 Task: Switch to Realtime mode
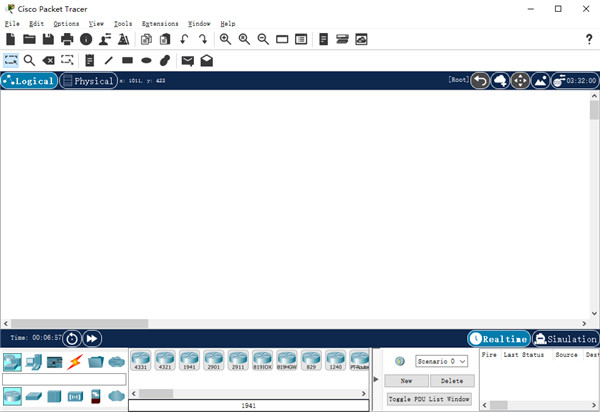497,339
